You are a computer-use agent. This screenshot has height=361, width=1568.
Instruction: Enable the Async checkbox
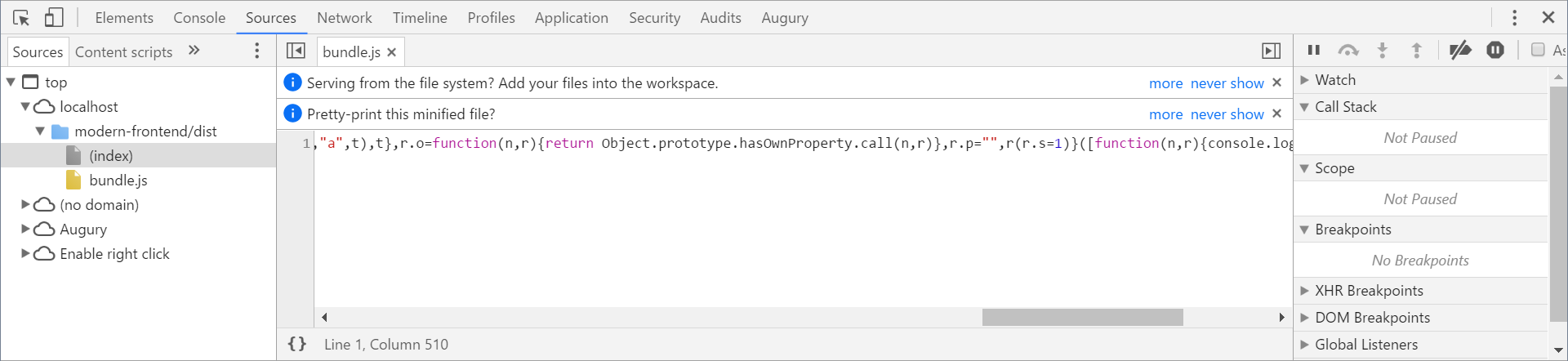pos(1538,50)
